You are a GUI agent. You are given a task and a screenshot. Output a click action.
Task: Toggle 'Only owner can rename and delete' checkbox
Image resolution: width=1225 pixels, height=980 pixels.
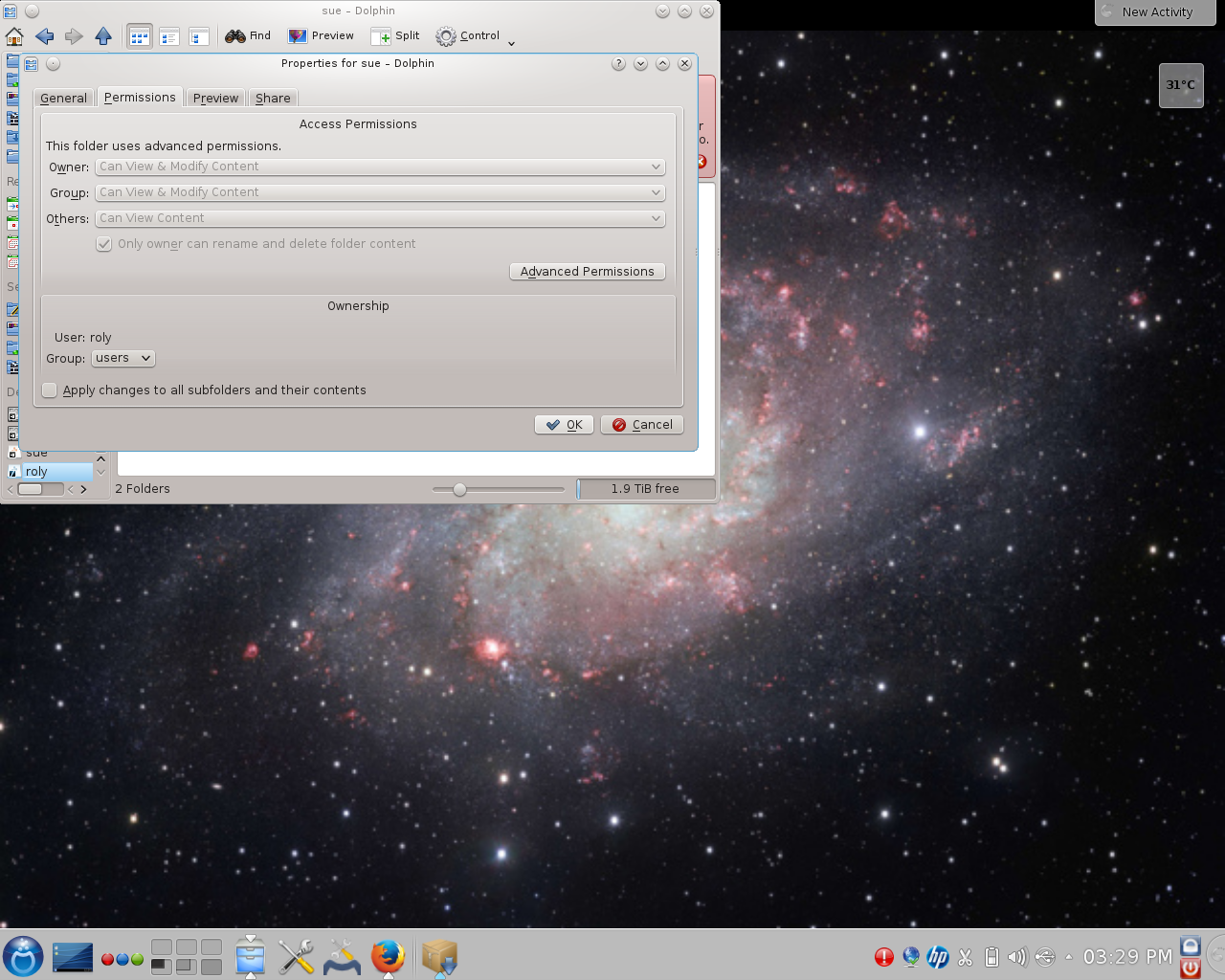104,244
